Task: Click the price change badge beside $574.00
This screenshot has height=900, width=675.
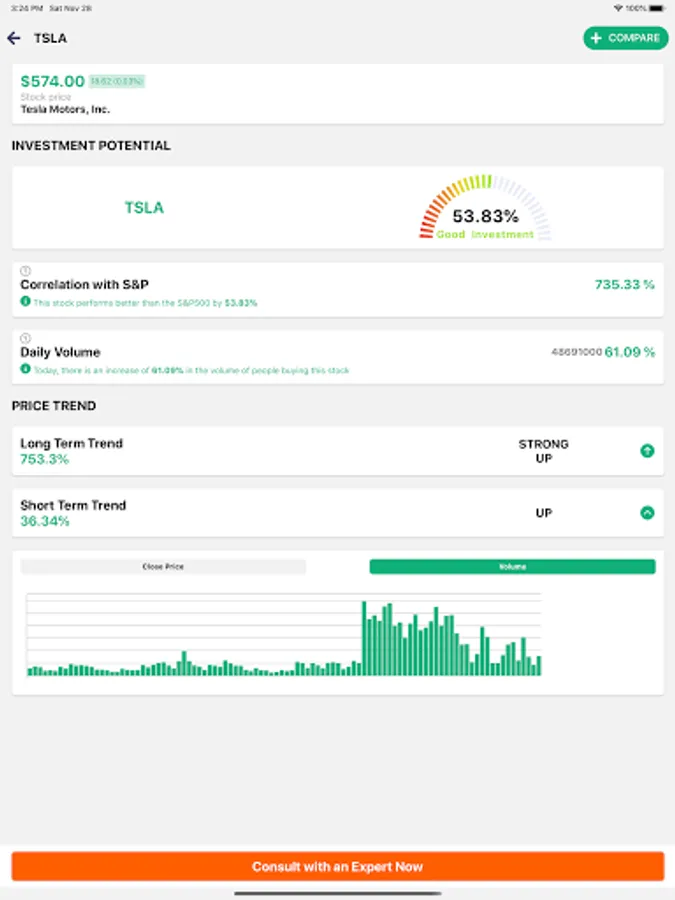Action: [x=117, y=82]
